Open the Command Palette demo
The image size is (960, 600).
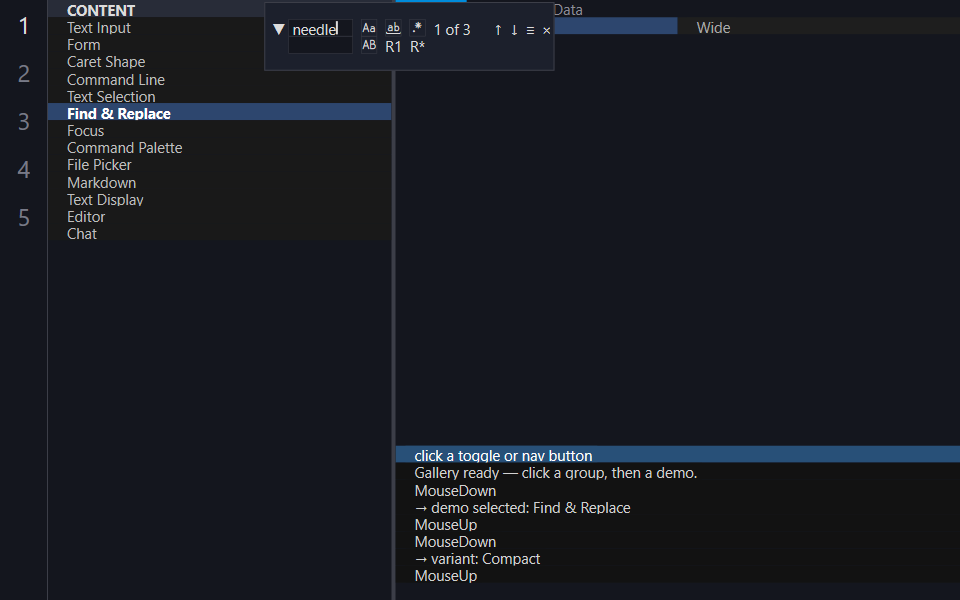(x=219, y=148)
